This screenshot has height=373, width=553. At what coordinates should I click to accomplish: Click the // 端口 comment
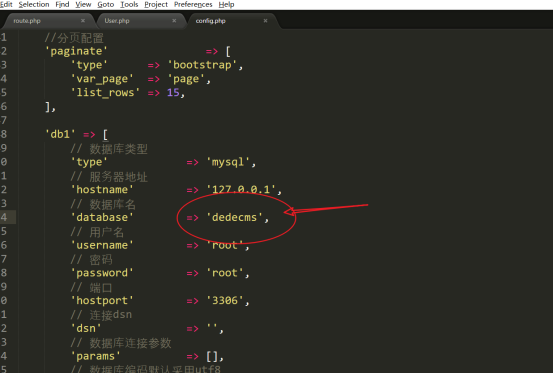(x=91, y=288)
